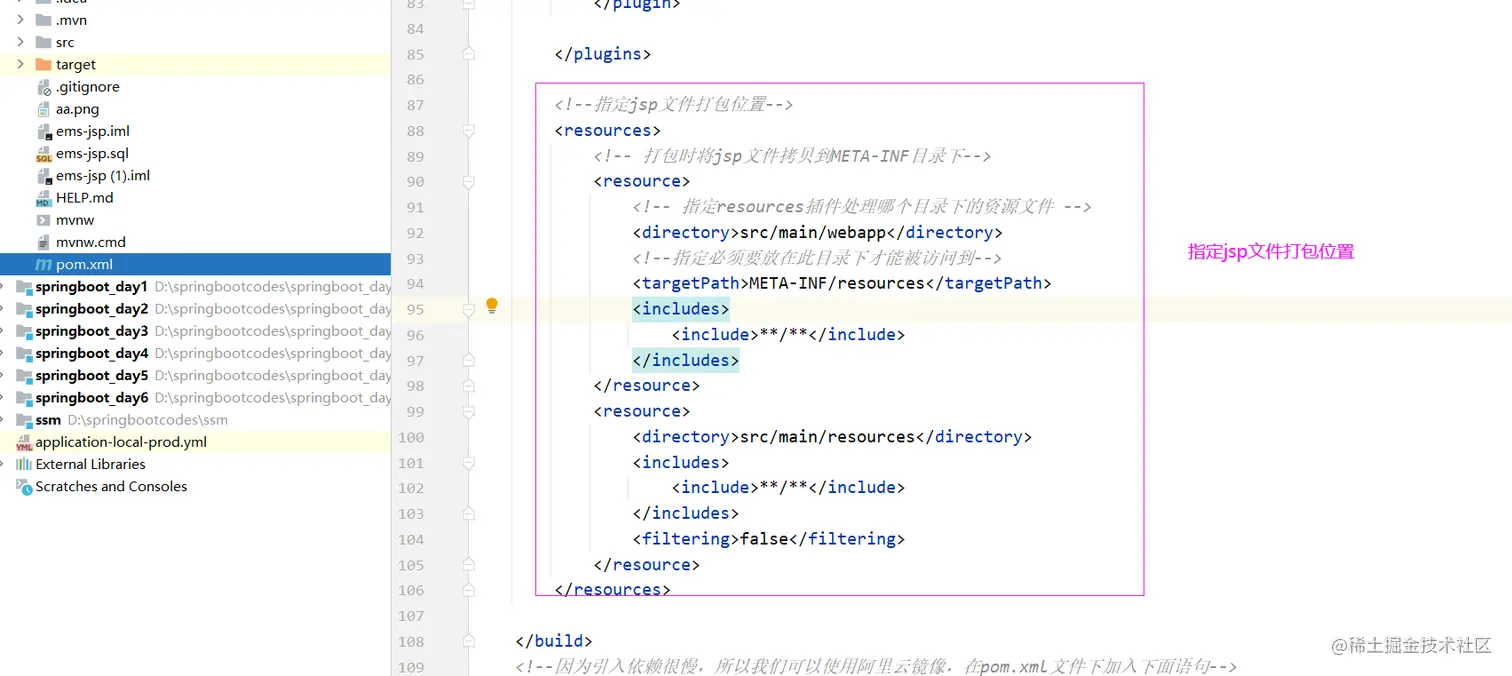Click line number 107 in the gutter
The image size is (1512, 676).
[411, 616]
